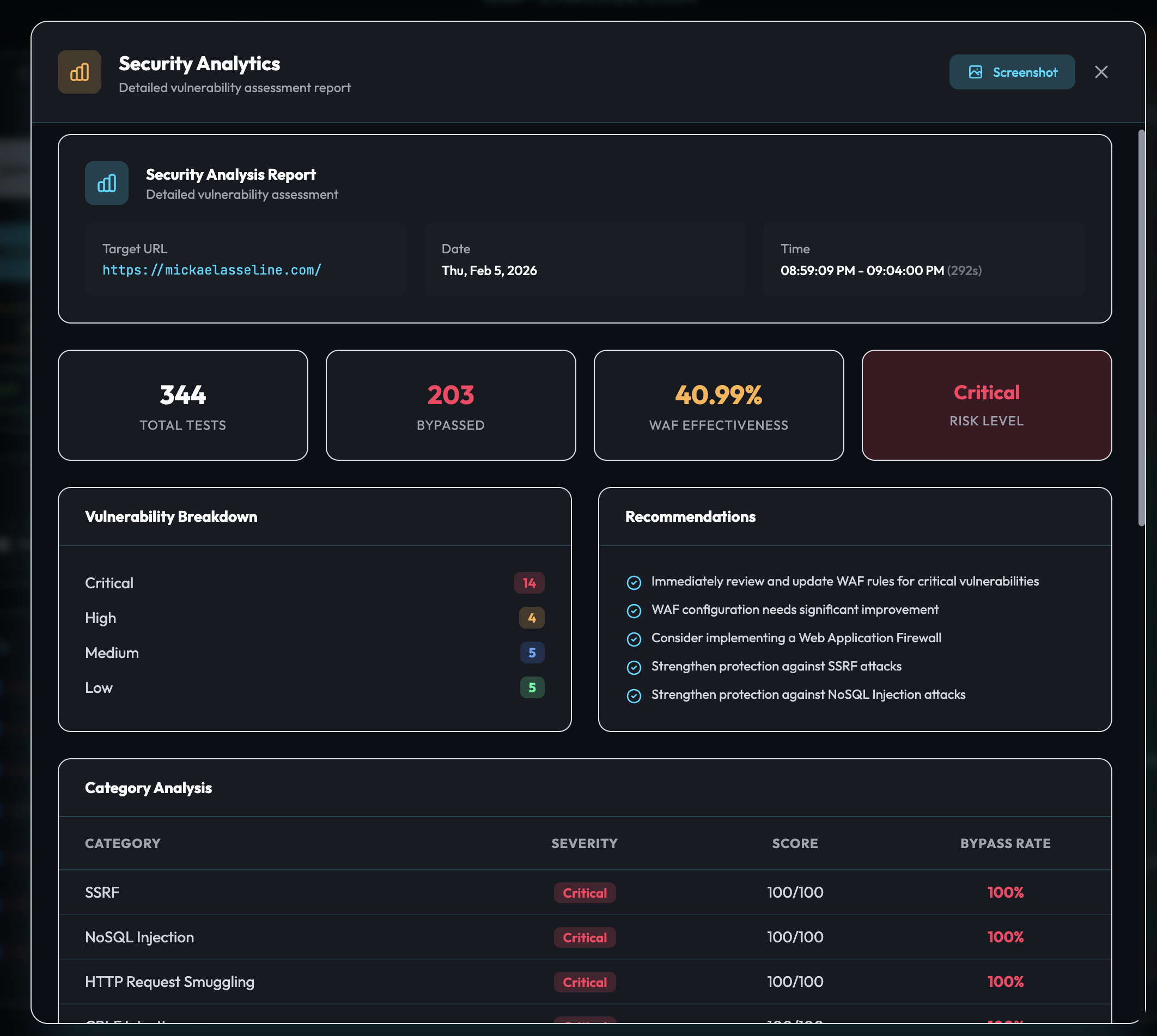Click the Vulnerability Breakdown heading
Screen dimensions: 1157x1036
(x=171, y=517)
